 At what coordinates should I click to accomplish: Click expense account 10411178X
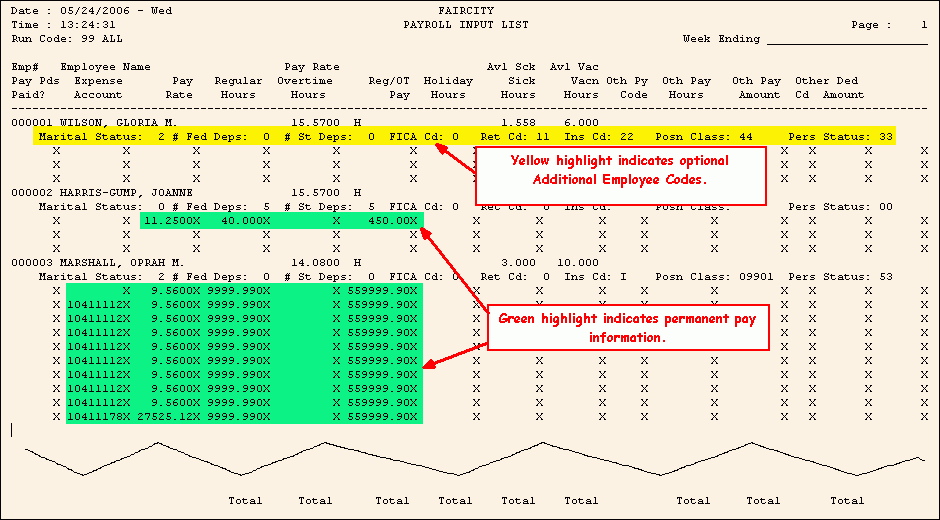click(x=98, y=415)
